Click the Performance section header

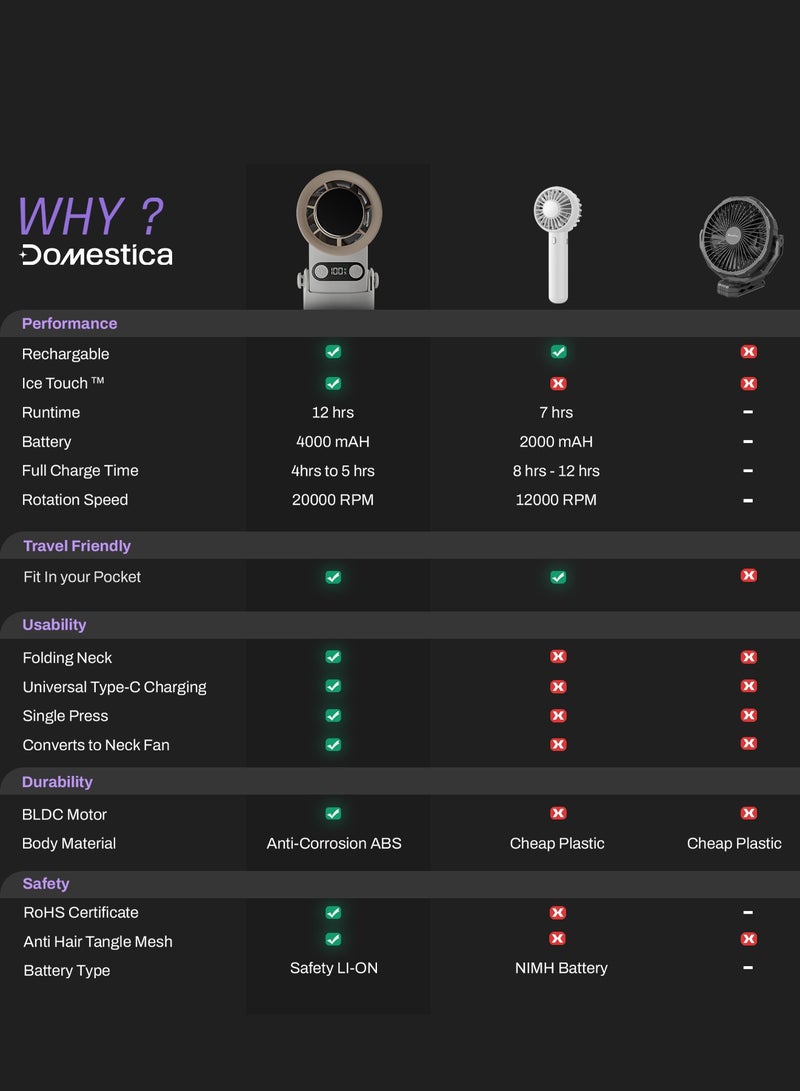70,323
